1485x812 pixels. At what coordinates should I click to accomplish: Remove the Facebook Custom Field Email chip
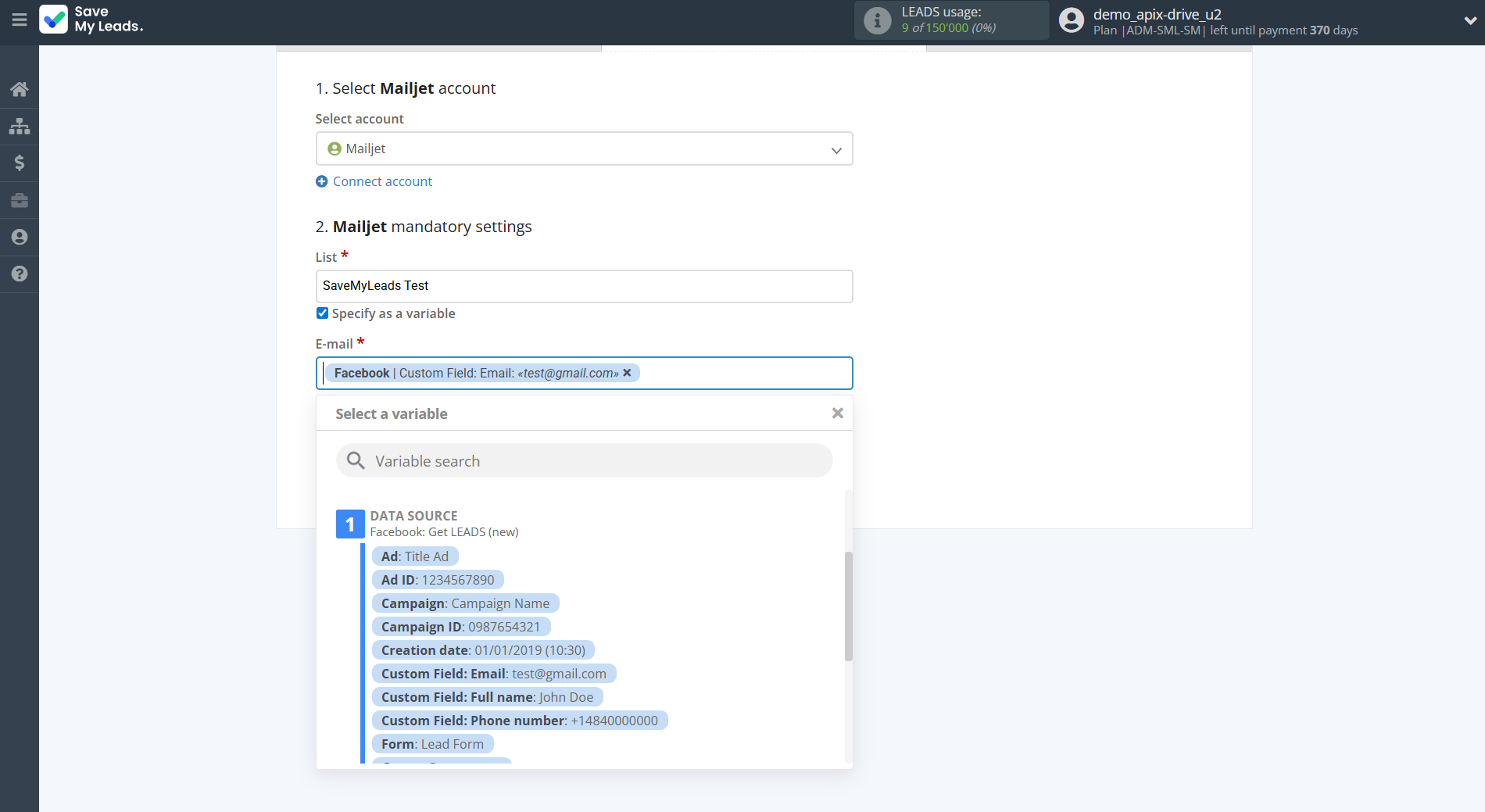627,373
